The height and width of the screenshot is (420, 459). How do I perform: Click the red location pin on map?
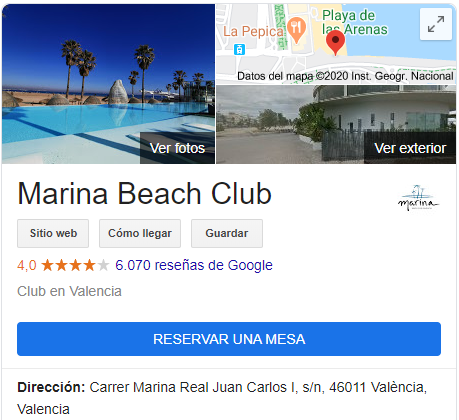[335, 42]
